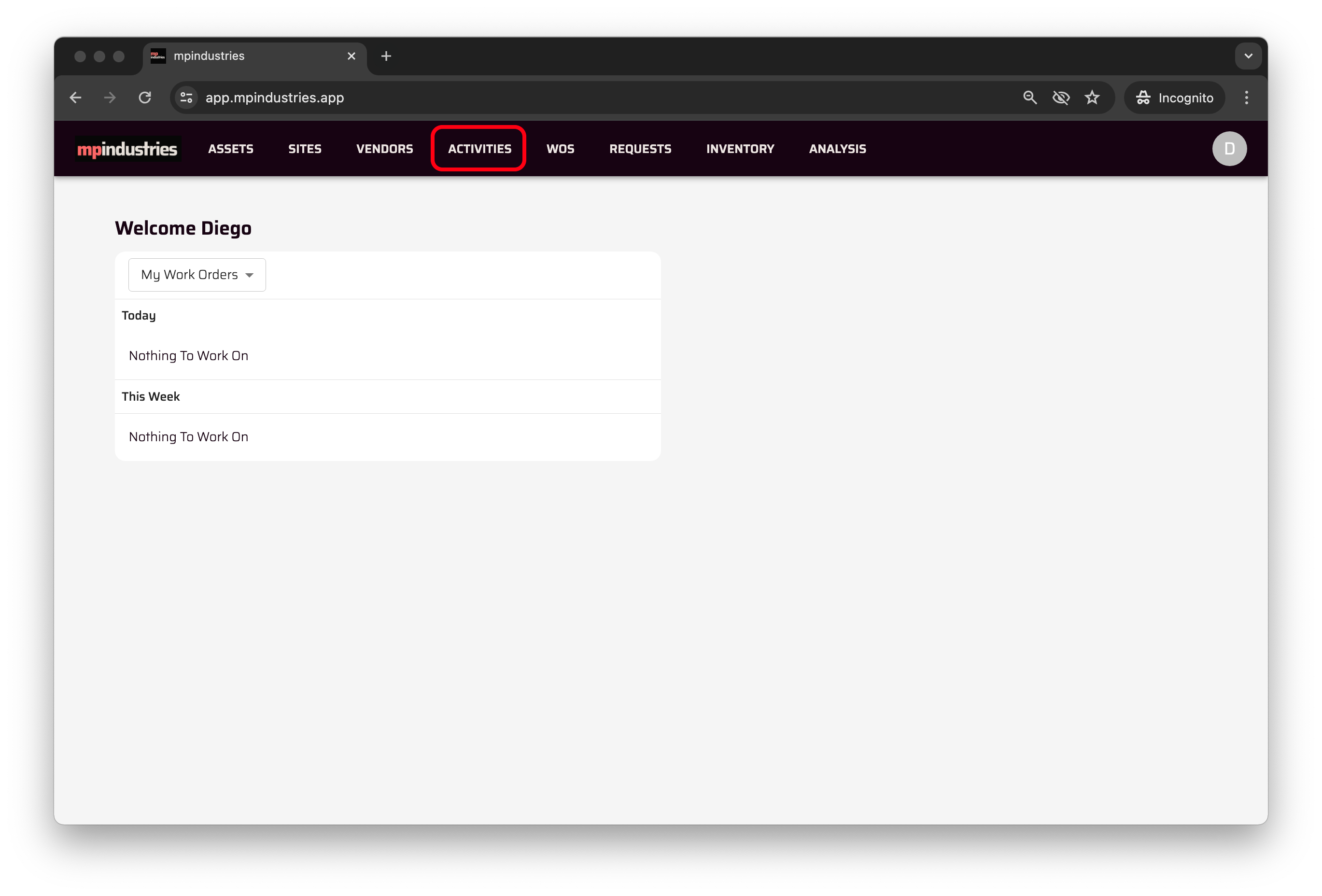Click the tracking protection eye icon

(x=1060, y=98)
